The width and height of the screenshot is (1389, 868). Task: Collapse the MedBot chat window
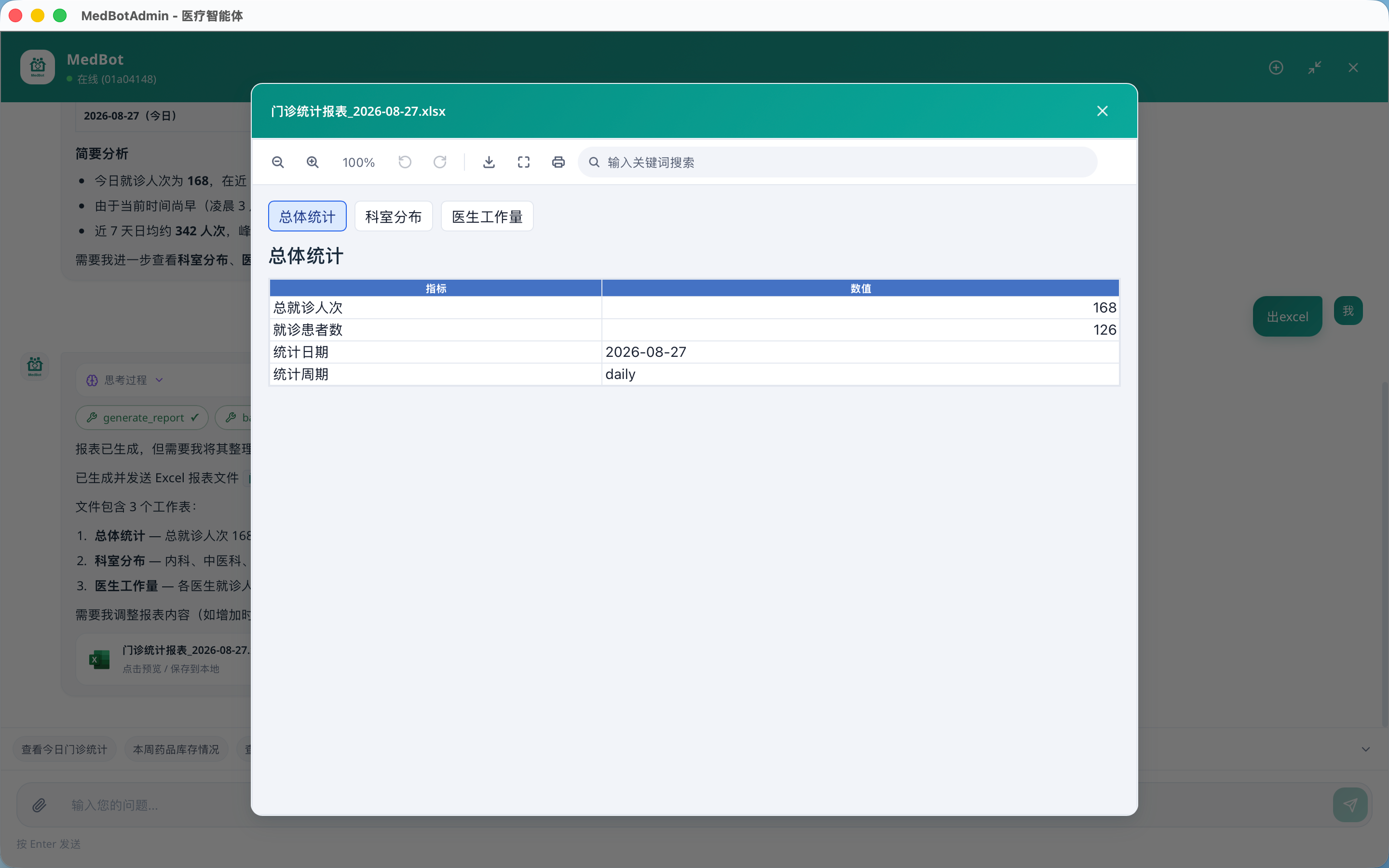[x=1314, y=68]
